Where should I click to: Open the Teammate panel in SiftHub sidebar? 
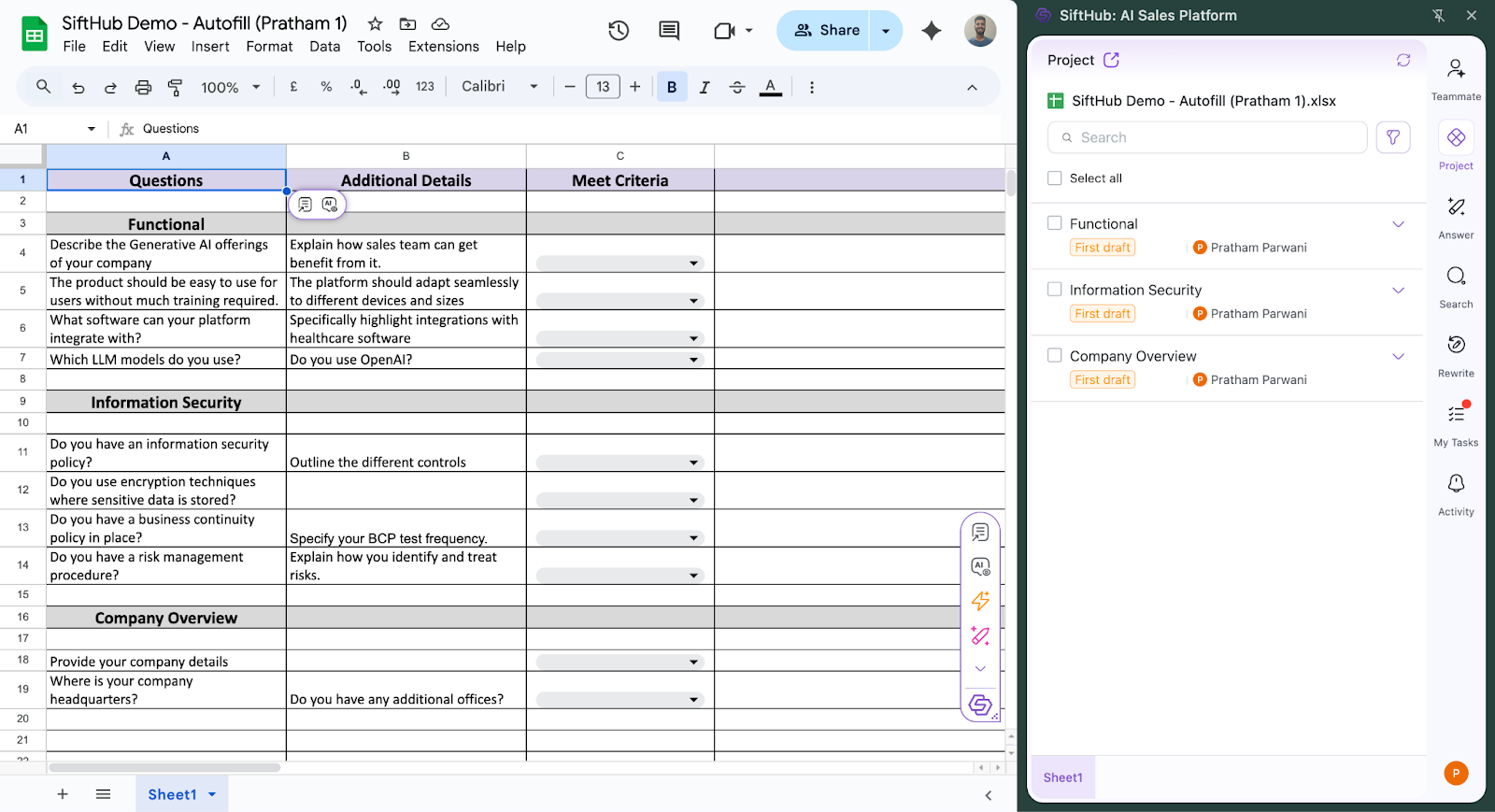coord(1456,70)
